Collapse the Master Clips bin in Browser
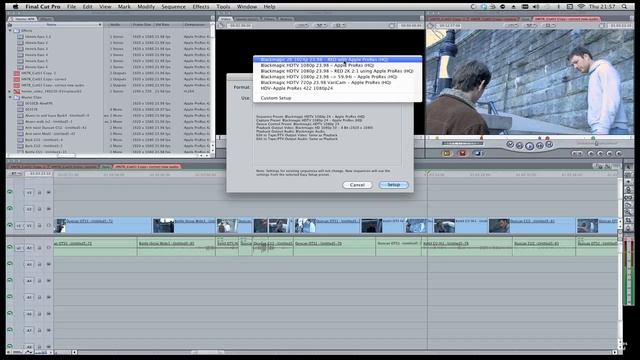The height and width of the screenshot is (360, 640). [x=10, y=98]
